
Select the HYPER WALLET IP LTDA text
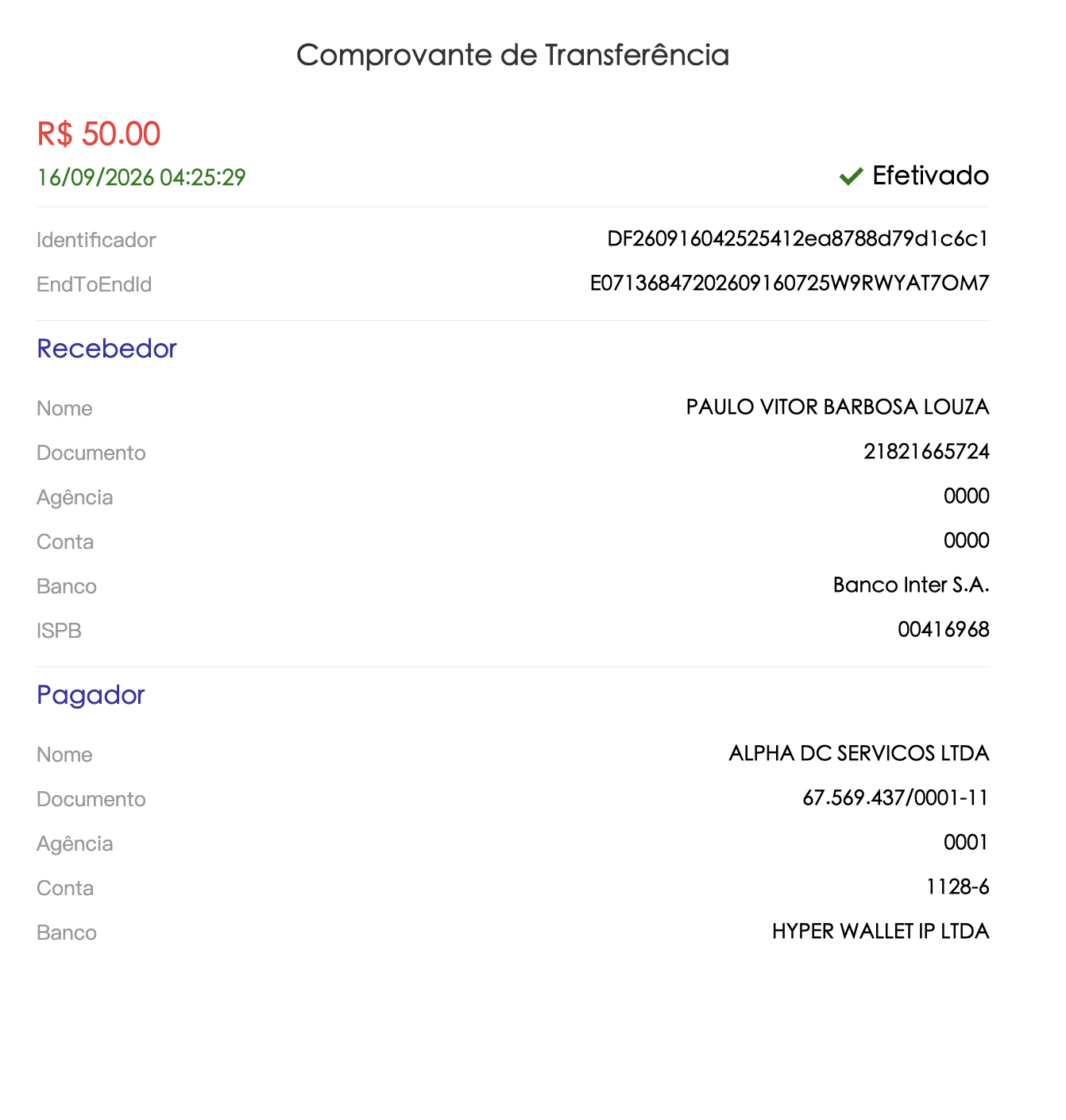[x=880, y=932]
